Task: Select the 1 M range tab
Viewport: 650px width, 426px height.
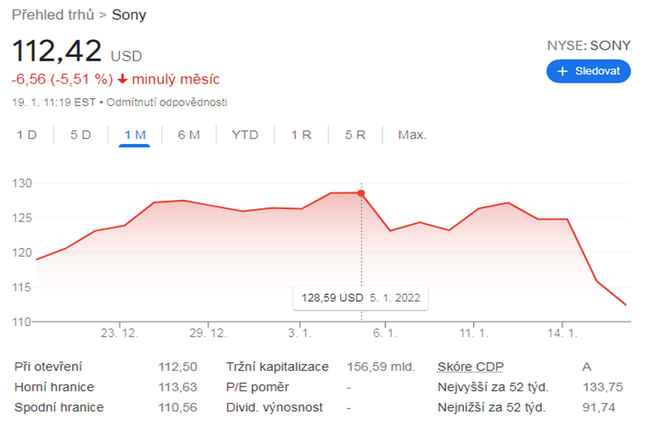Action: (134, 134)
